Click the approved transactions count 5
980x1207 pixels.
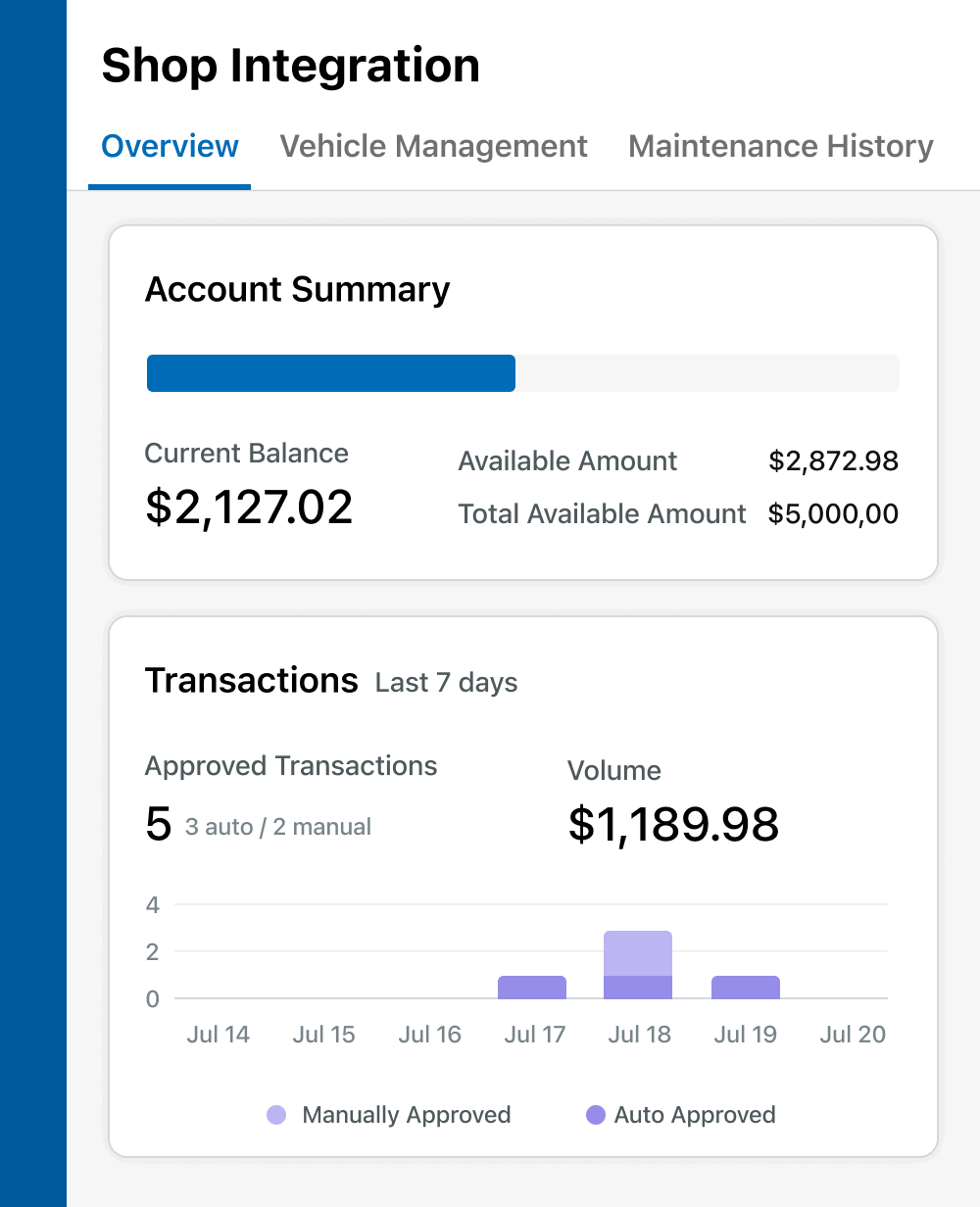tap(158, 824)
